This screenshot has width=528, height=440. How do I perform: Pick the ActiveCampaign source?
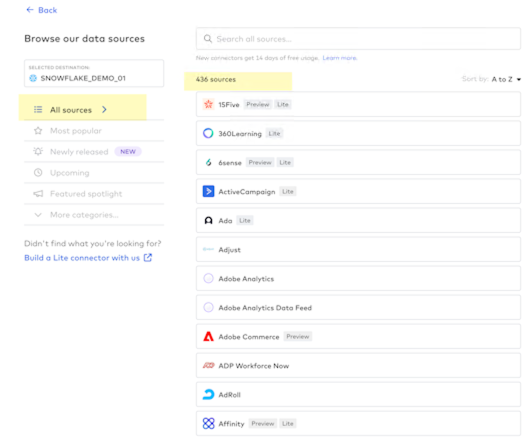(358, 192)
